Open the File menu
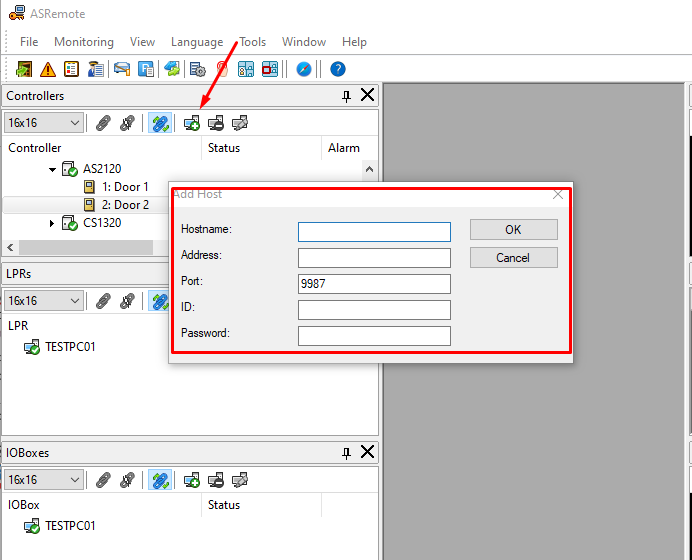Image resolution: width=692 pixels, height=560 pixels. click(x=29, y=42)
